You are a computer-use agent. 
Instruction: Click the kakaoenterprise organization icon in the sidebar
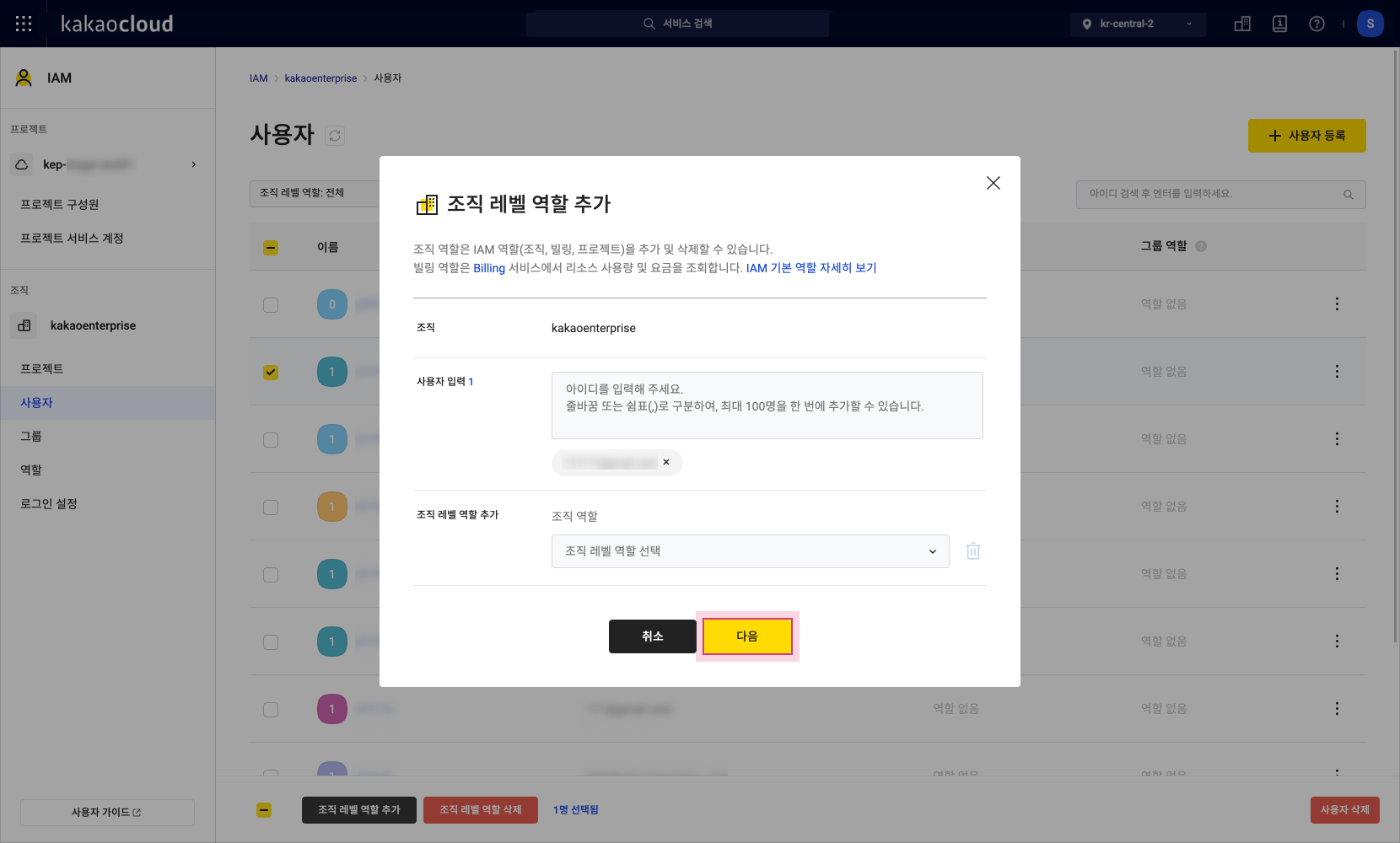[24, 325]
